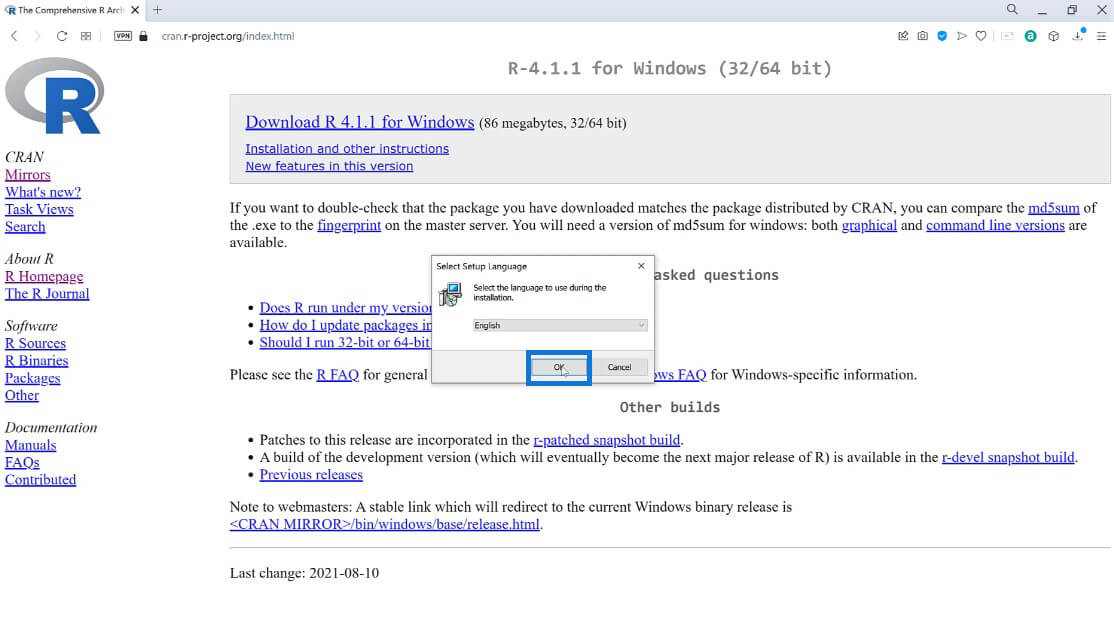Click 'R-4.1.1 for Windows (32/64 bit)' heading
This screenshot has height=638, width=1114.
tap(669, 68)
